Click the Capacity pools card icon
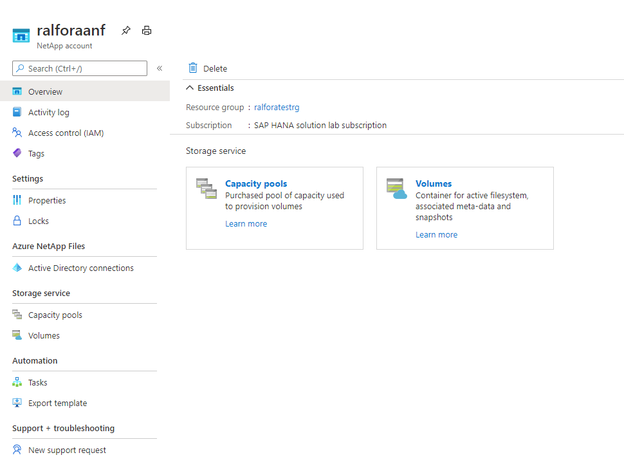This screenshot has width=624, height=466. click(207, 189)
